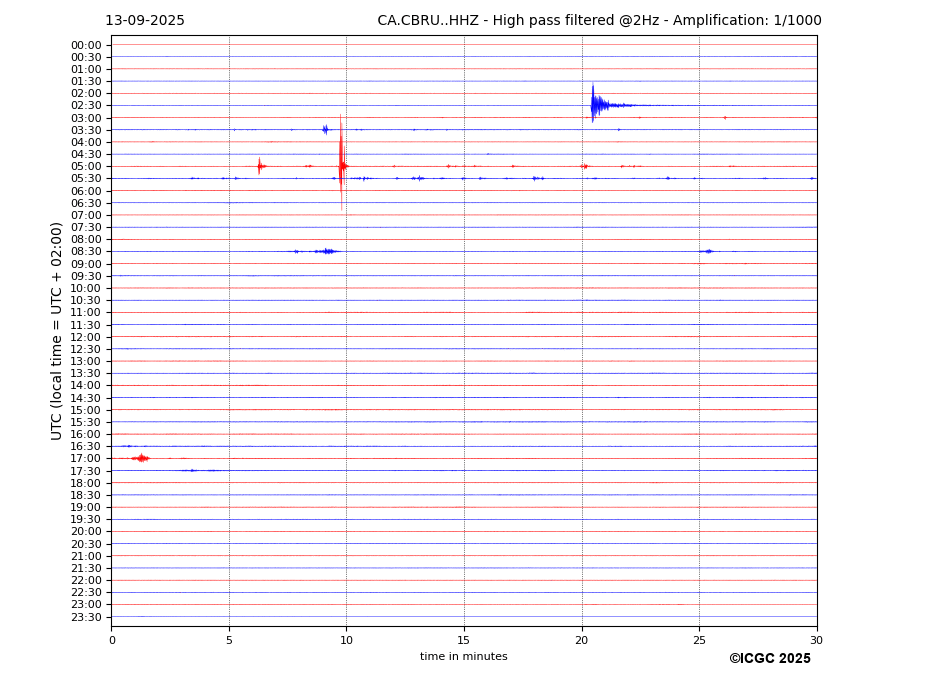
Task: Click the 00:00 time row label
Action: [86, 46]
